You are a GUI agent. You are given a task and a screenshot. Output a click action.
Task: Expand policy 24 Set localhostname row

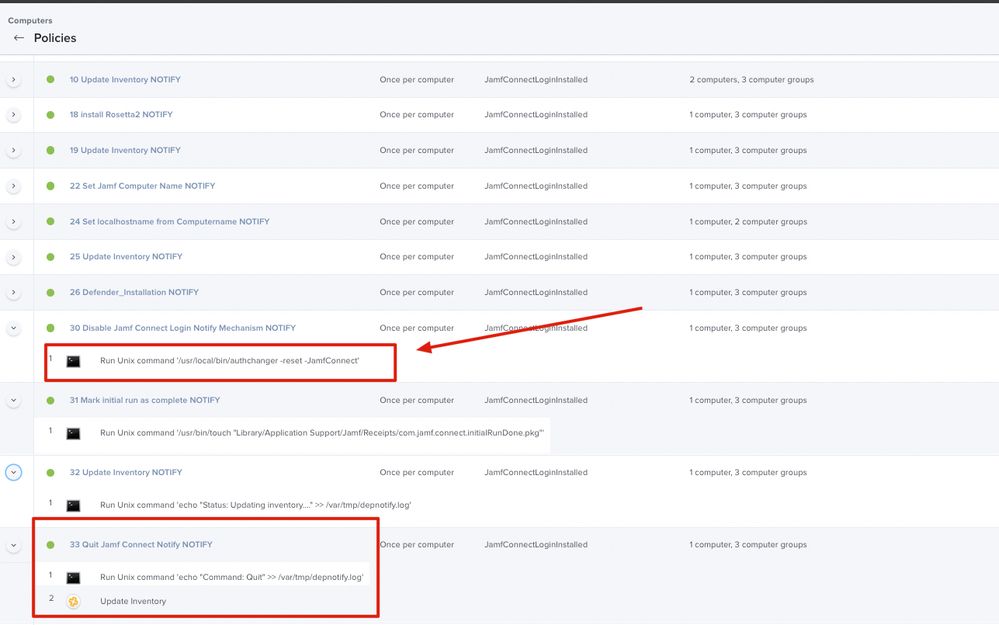pyautogui.click(x=13, y=222)
